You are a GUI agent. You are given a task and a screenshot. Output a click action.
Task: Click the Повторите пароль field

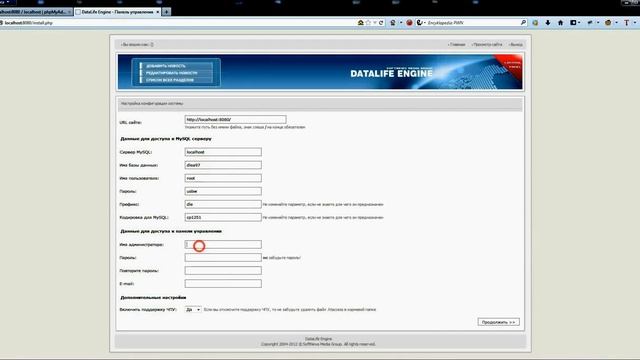click(x=223, y=270)
